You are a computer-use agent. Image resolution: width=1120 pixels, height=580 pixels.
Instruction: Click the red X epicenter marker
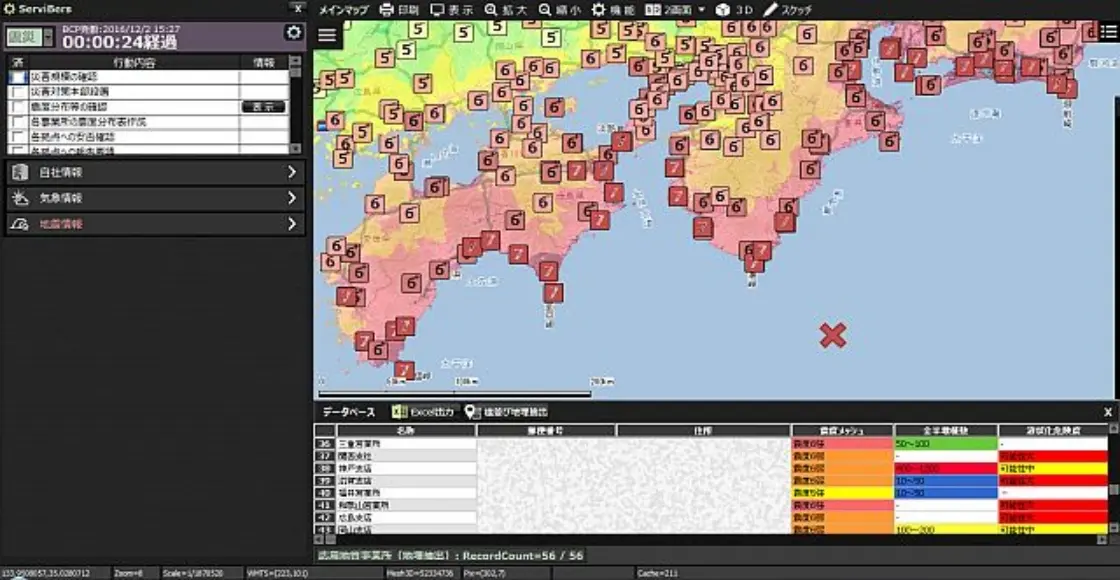click(x=832, y=336)
